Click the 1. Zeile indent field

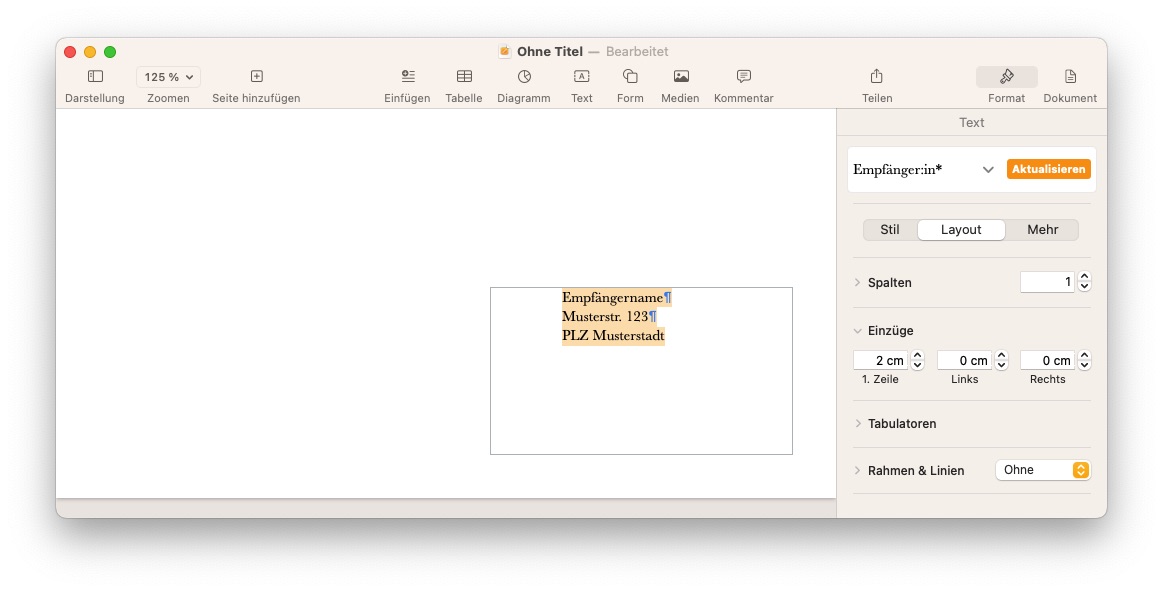880,361
